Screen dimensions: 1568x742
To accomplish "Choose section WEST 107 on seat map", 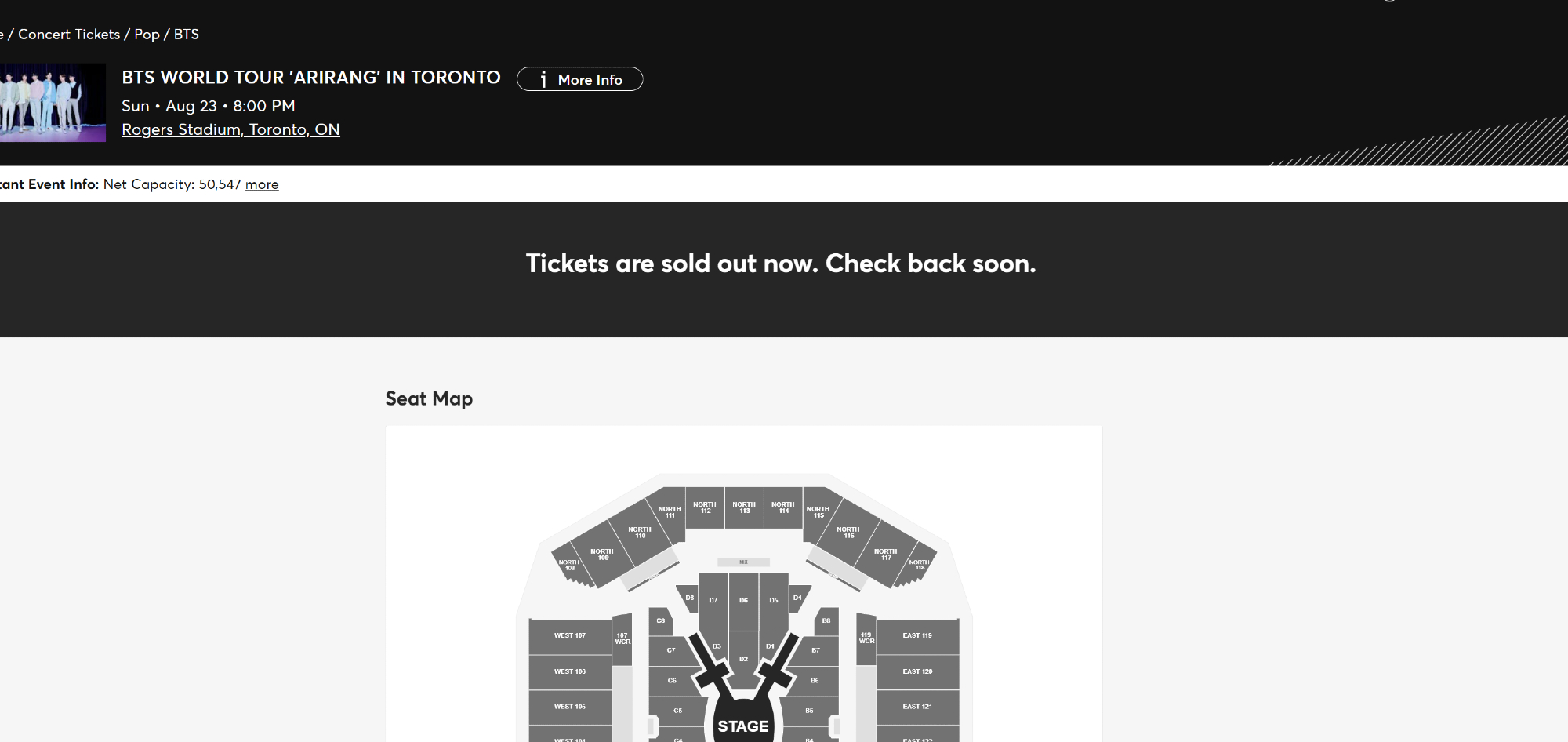I will pos(570,636).
